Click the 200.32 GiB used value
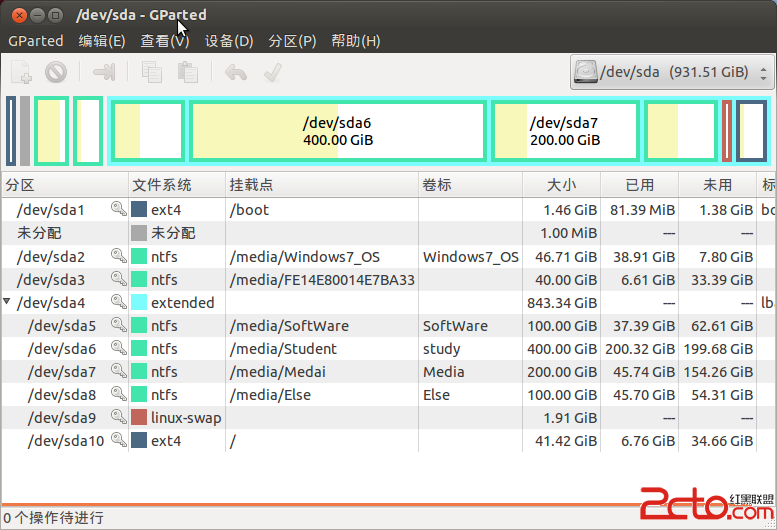This screenshot has width=777, height=530. [640, 348]
